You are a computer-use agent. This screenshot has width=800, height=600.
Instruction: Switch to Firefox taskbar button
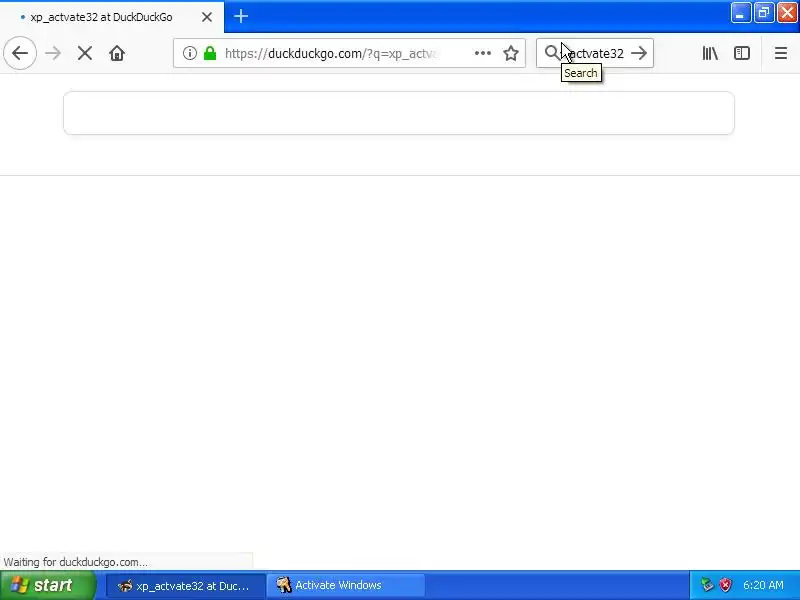[185, 585]
